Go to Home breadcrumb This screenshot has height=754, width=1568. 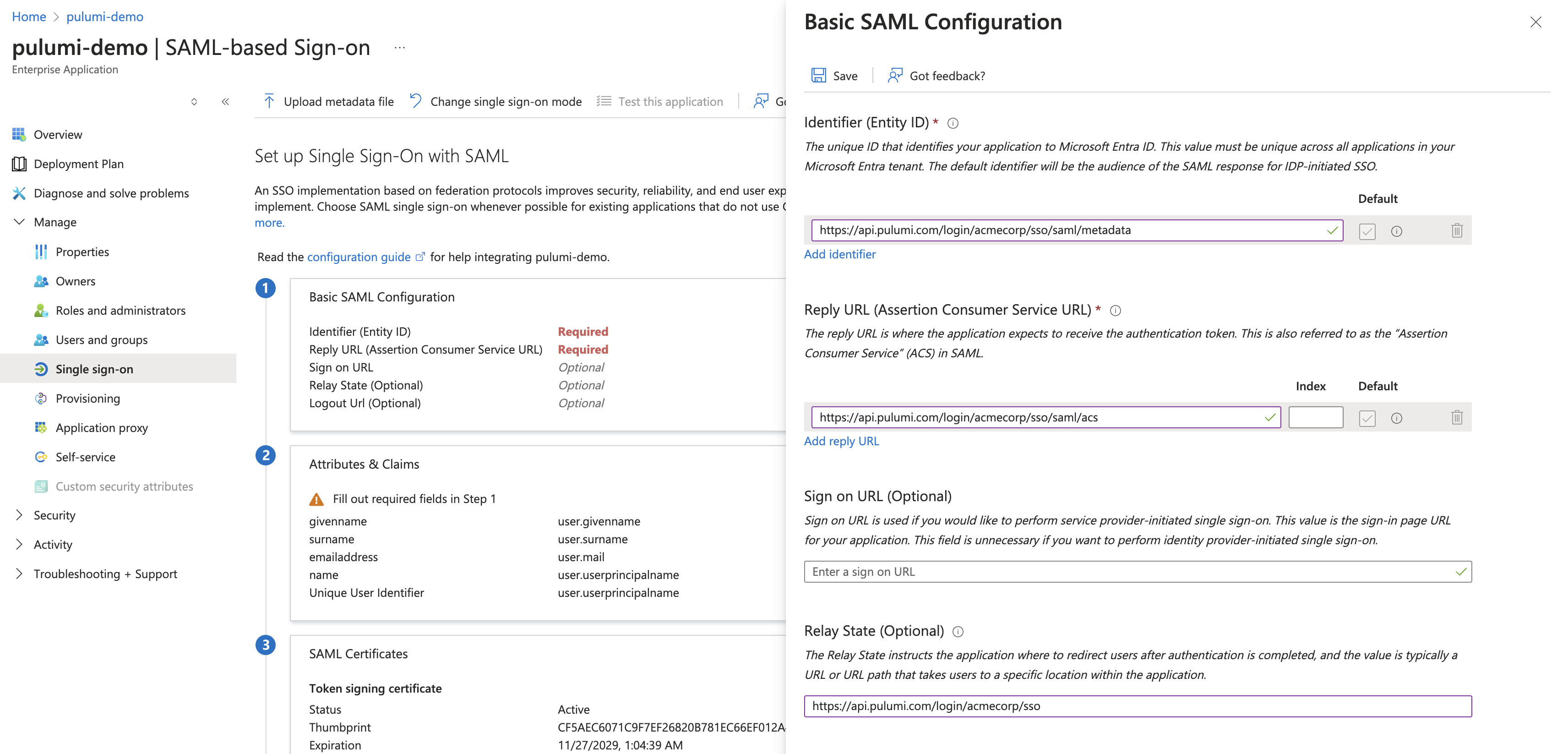pyautogui.click(x=28, y=16)
